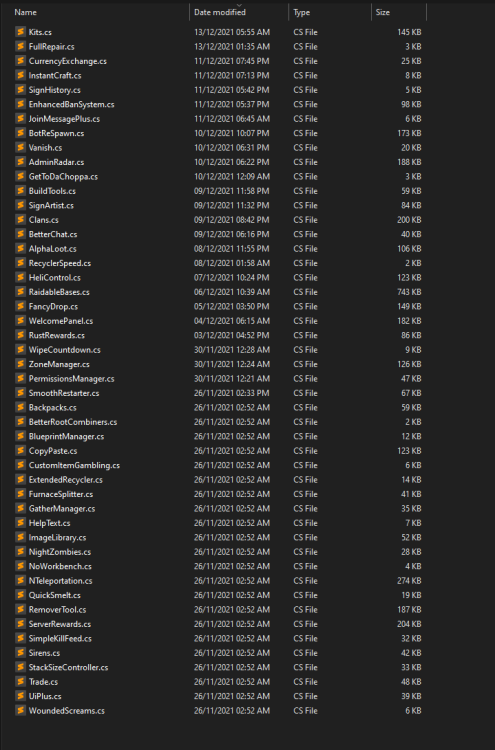Click the Kits.cs file icon
The image size is (495, 750).
[21, 32]
